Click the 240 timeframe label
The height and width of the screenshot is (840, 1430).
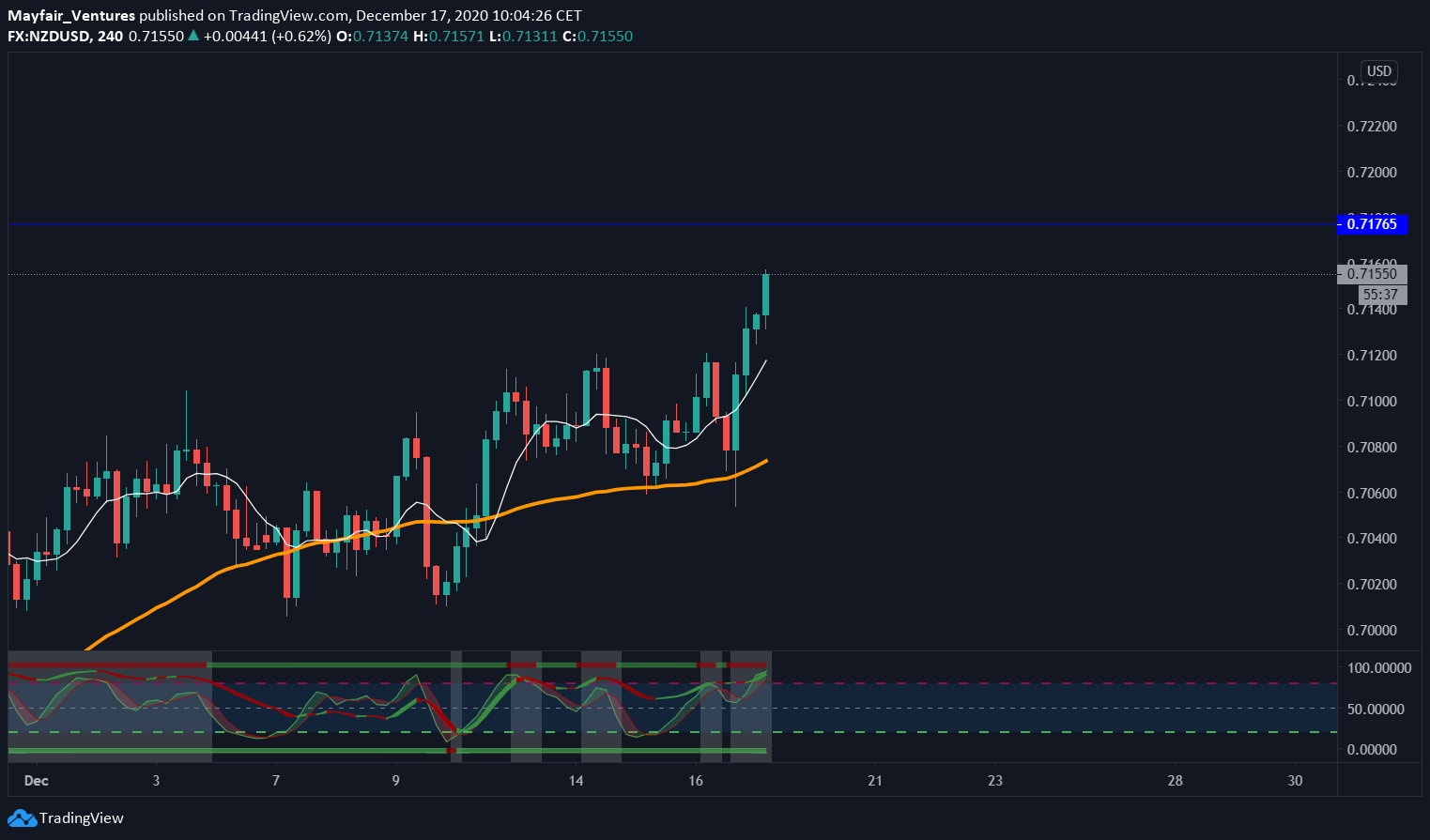[x=110, y=36]
